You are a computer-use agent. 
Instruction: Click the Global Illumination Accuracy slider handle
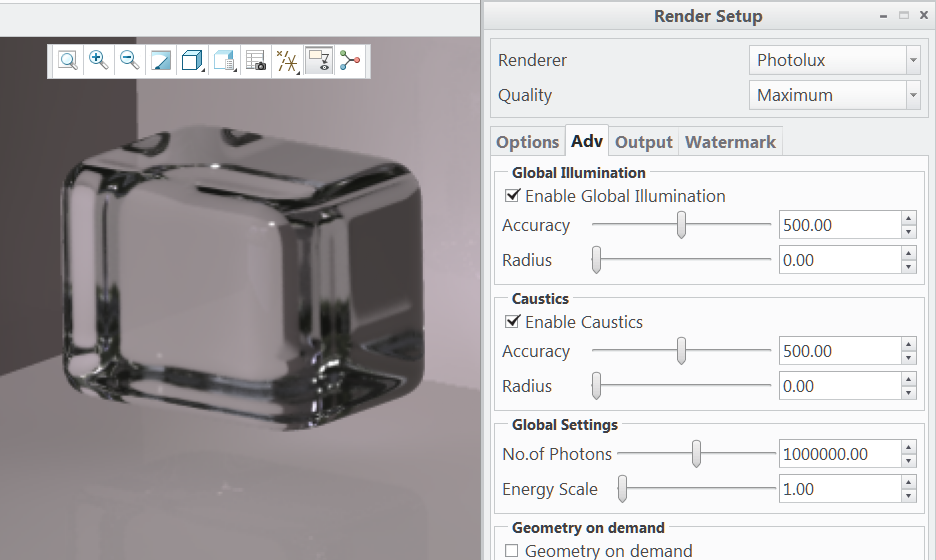681,225
